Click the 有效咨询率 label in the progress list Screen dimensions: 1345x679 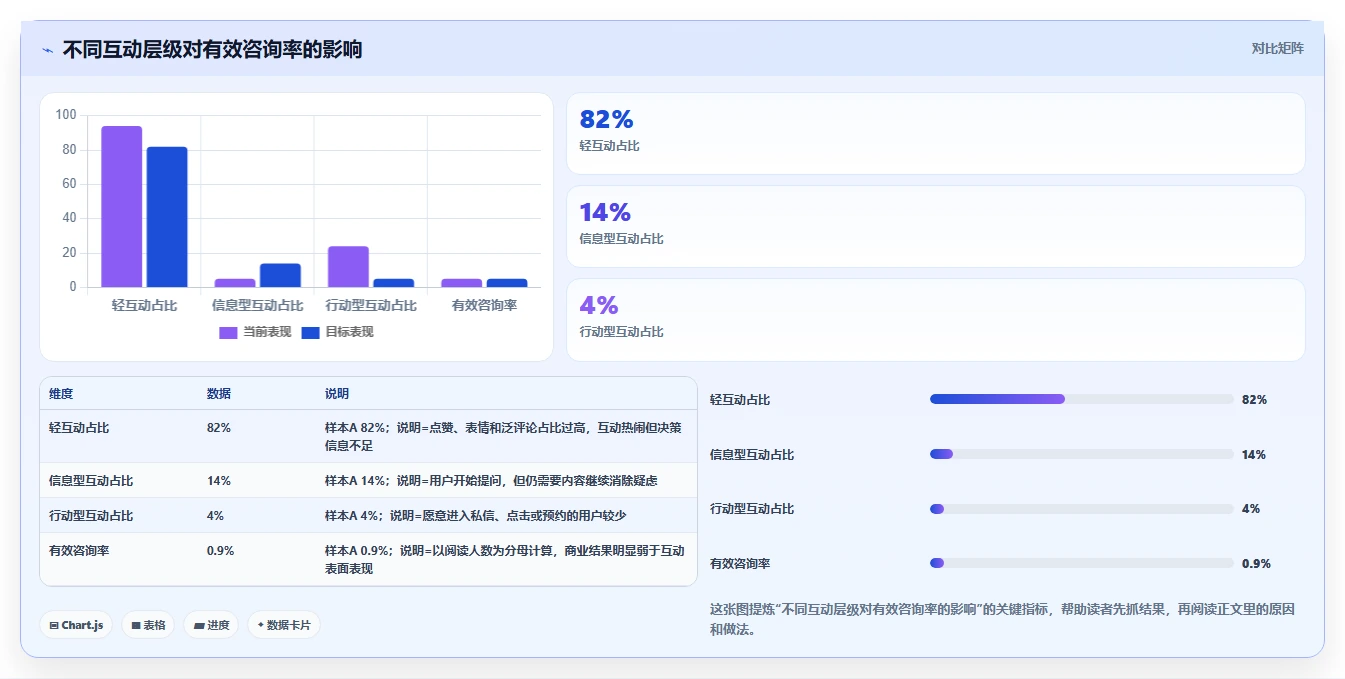(740, 563)
